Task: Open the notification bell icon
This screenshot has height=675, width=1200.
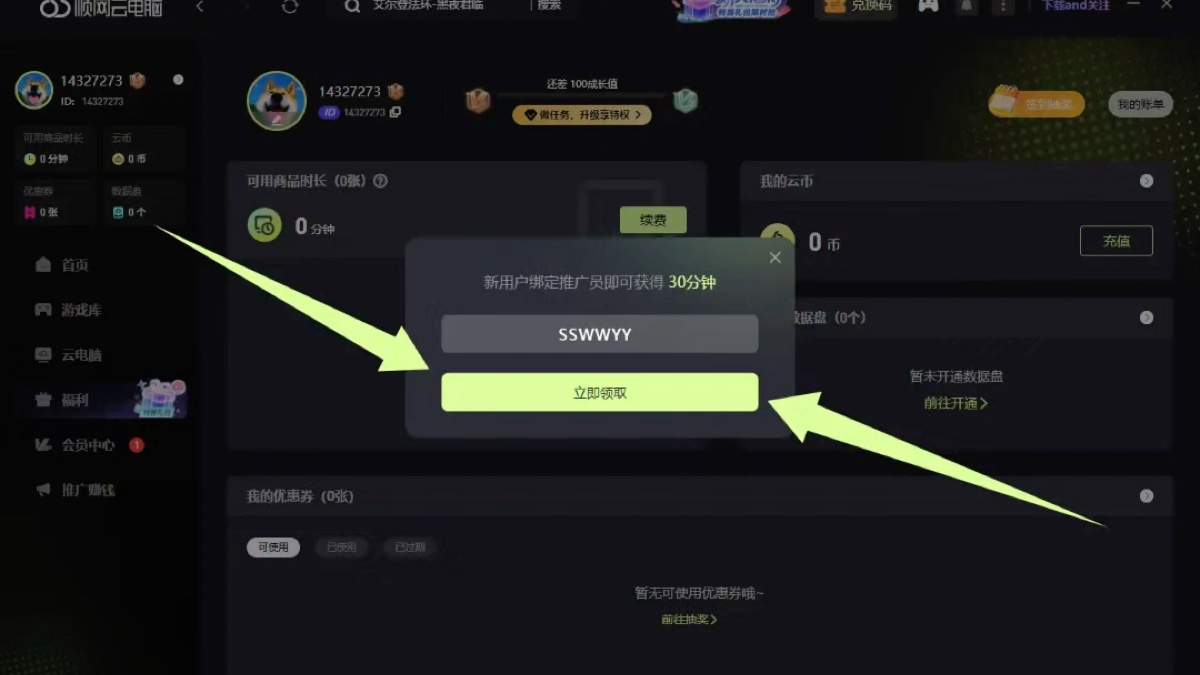Action: (x=966, y=6)
